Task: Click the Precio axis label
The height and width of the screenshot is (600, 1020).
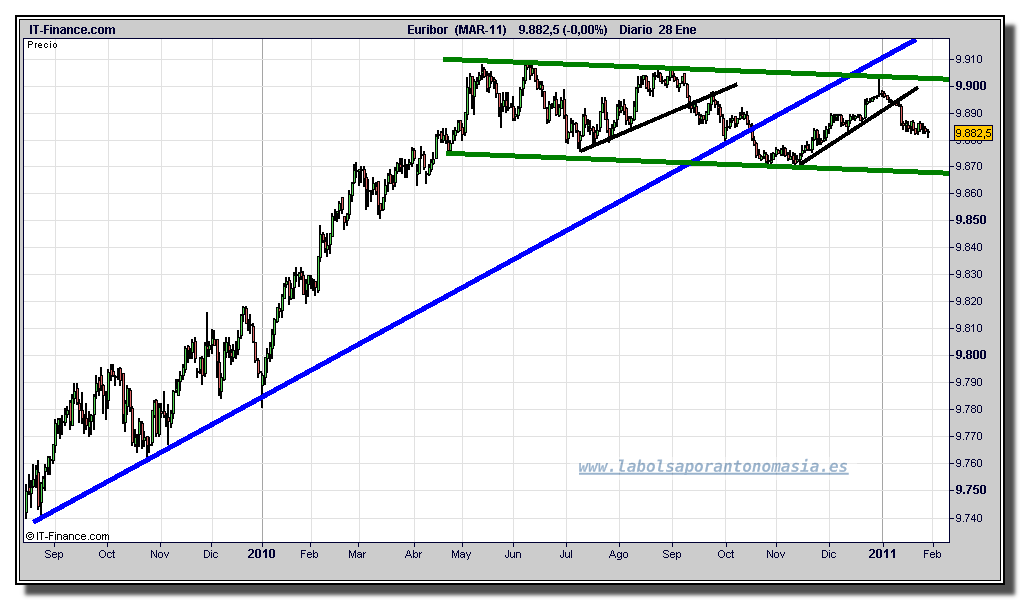Action: click(x=42, y=45)
